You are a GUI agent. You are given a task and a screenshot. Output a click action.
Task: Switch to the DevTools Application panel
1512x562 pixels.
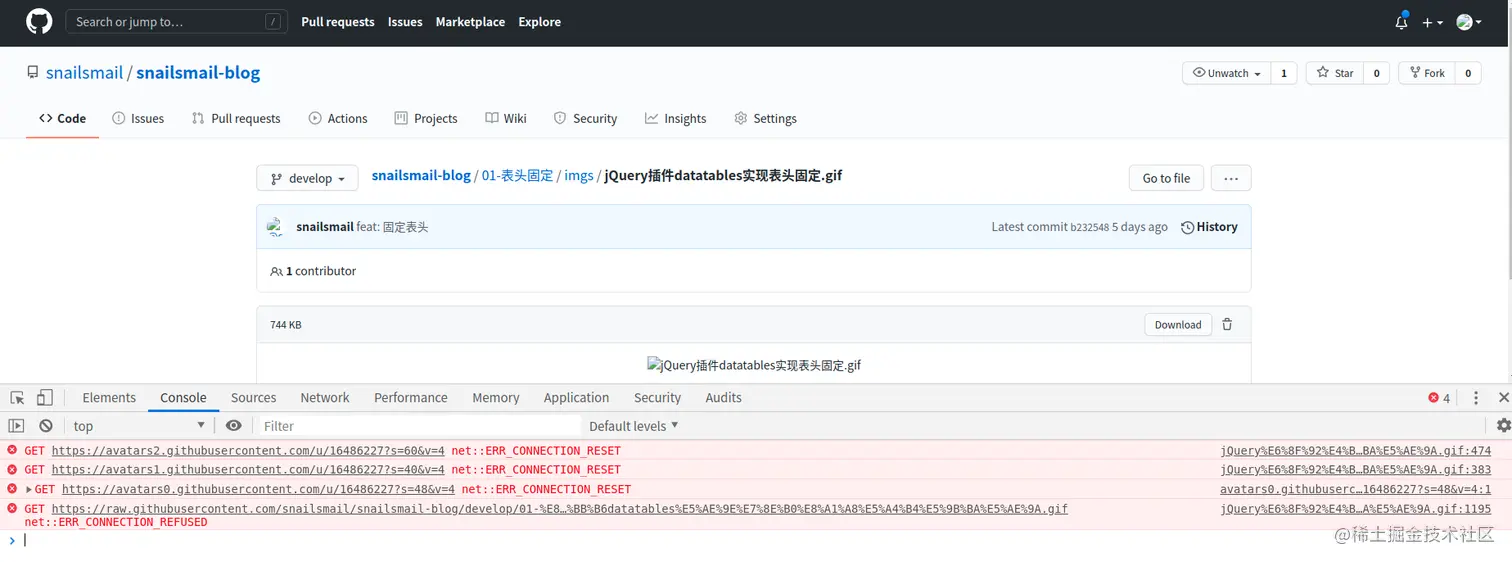(576, 397)
